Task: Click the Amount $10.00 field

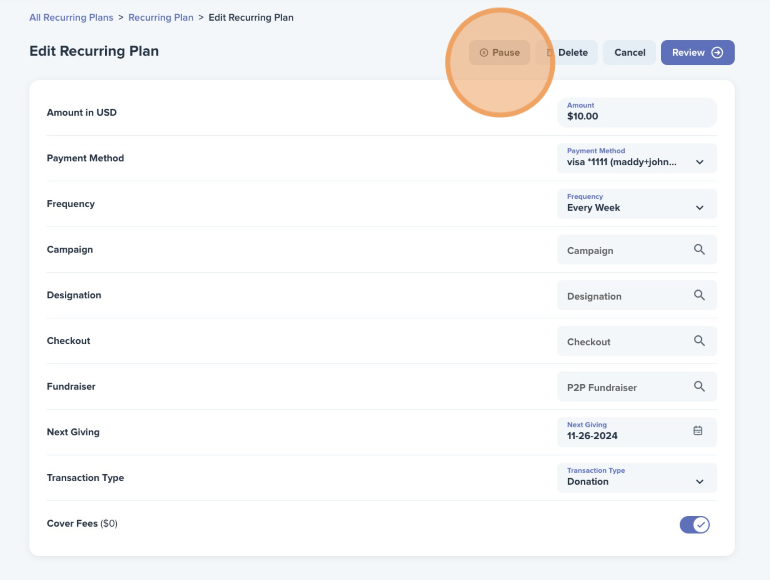Action: tap(637, 112)
